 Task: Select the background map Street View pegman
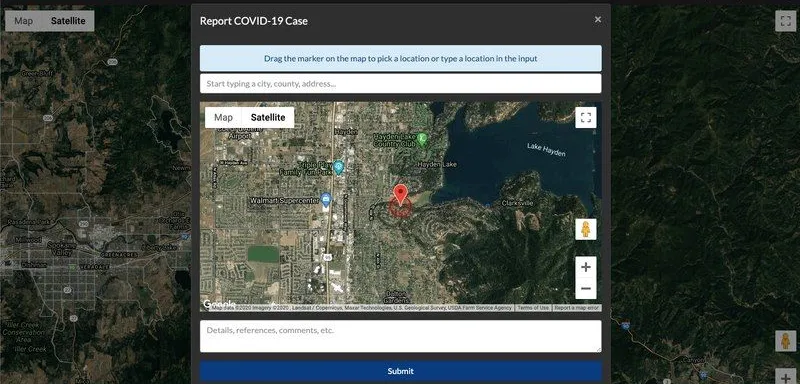pyautogui.click(x=786, y=341)
